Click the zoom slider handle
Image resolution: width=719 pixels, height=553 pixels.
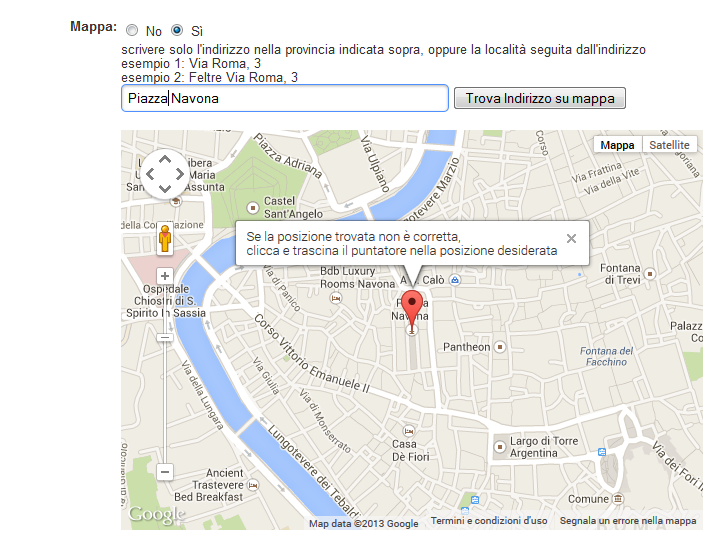[165, 337]
